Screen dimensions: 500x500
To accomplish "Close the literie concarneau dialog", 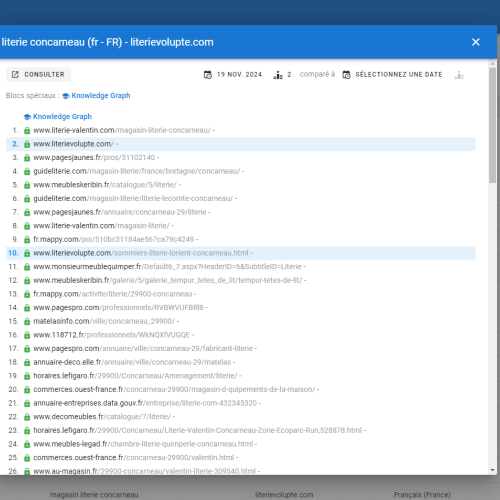I will pyautogui.click(x=476, y=42).
